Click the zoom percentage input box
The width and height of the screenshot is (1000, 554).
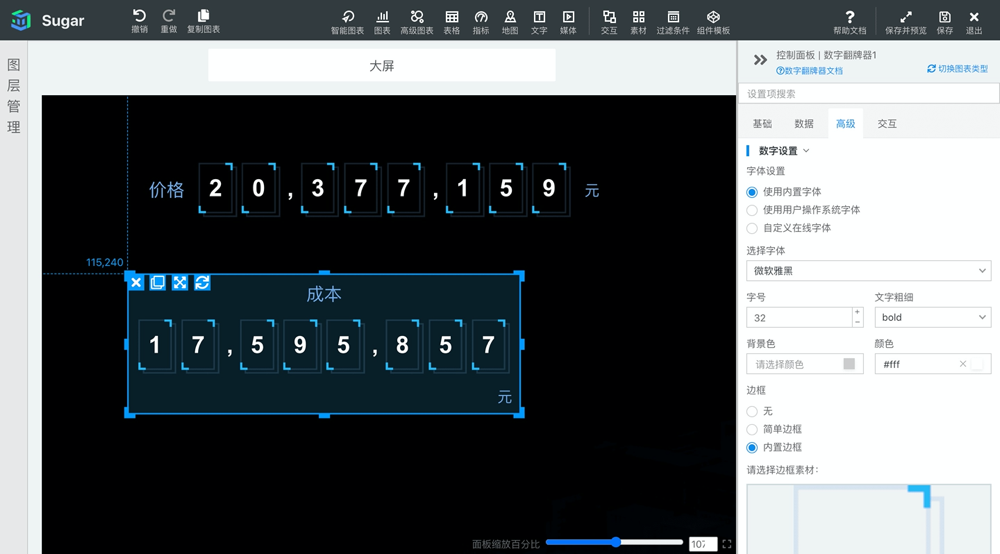[703, 544]
